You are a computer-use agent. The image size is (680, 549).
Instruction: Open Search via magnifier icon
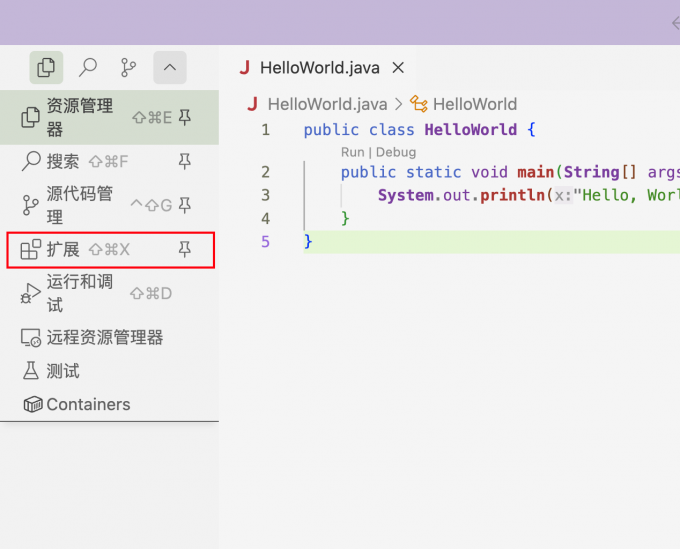pos(88,68)
